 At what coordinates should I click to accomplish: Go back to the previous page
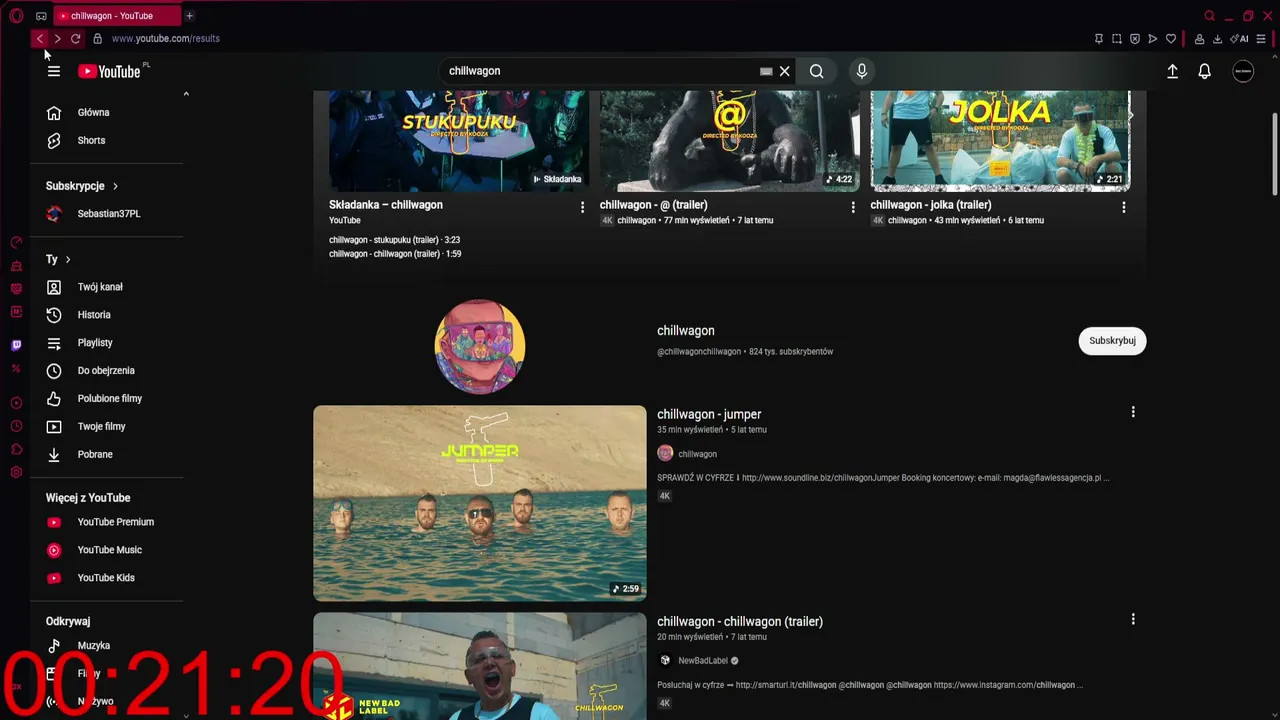point(39,39)
